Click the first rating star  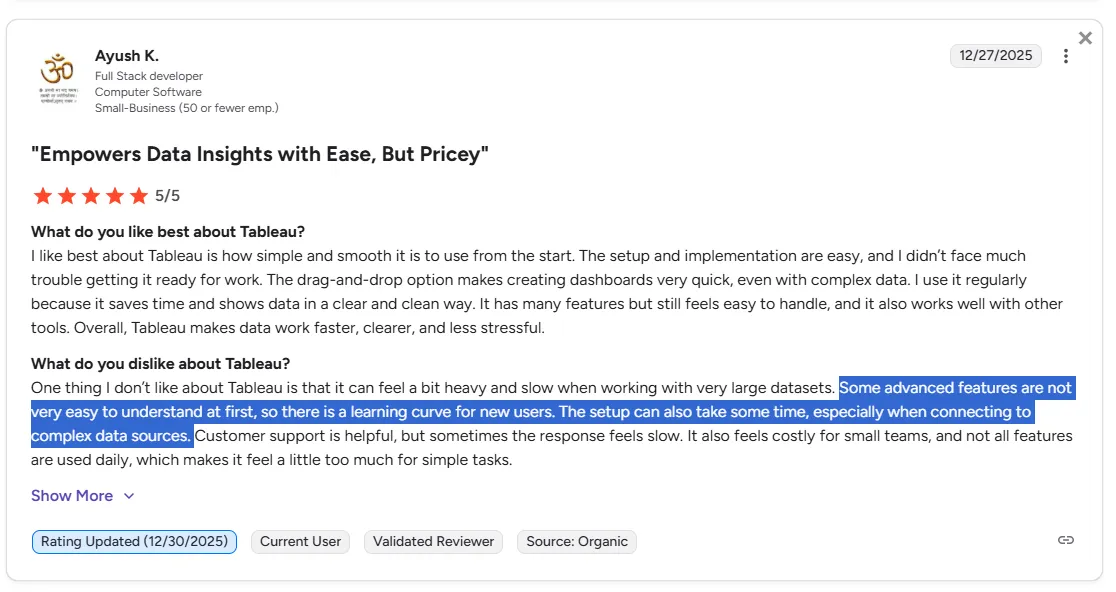point(42,196)
